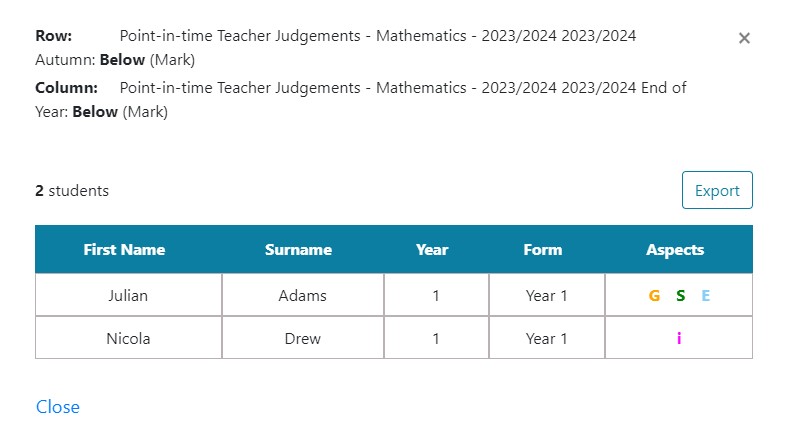
Task: Click the Aspects column header
Action: coord(675,249)
